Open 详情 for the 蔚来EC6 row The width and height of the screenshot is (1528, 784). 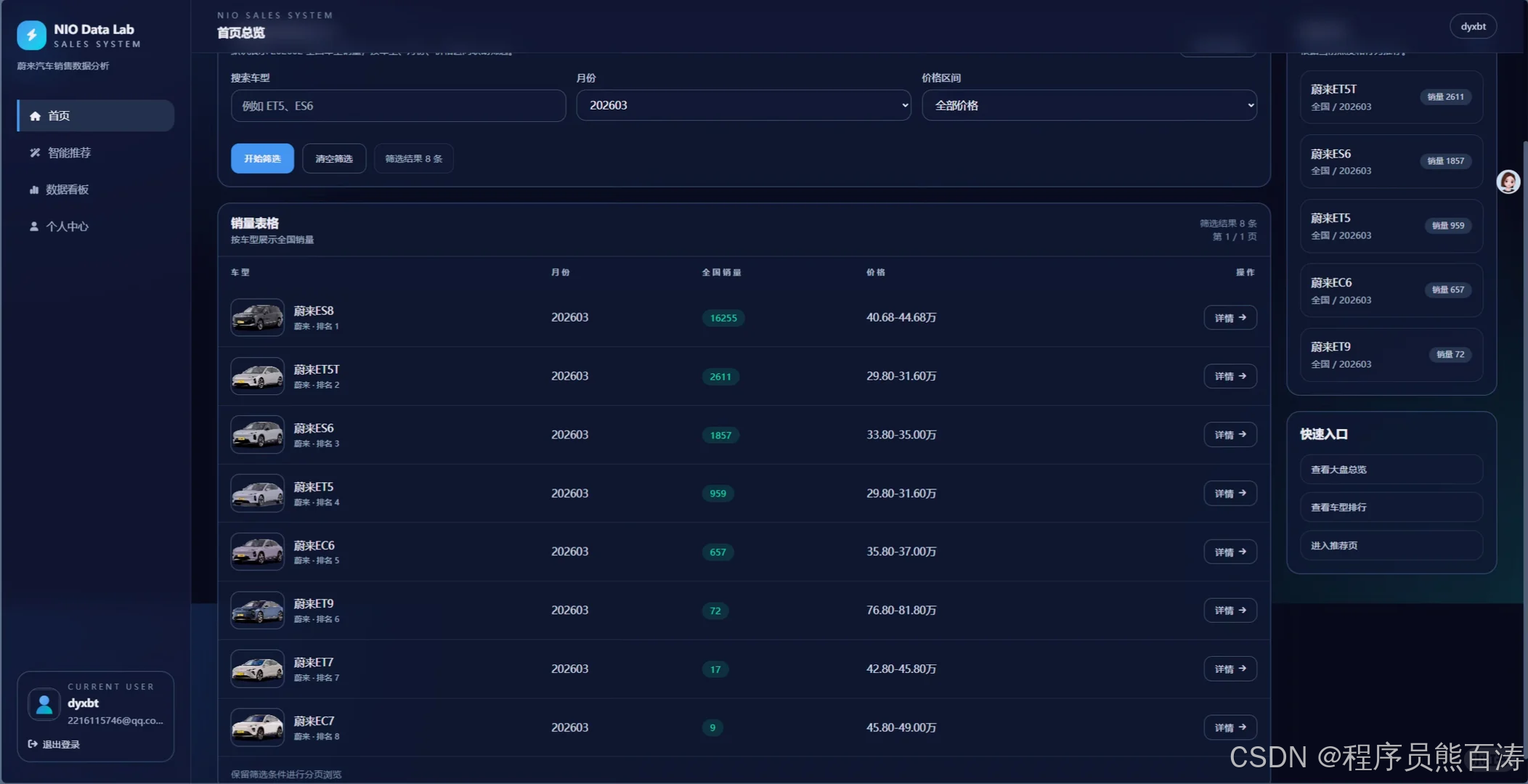tap(1230, 552)
